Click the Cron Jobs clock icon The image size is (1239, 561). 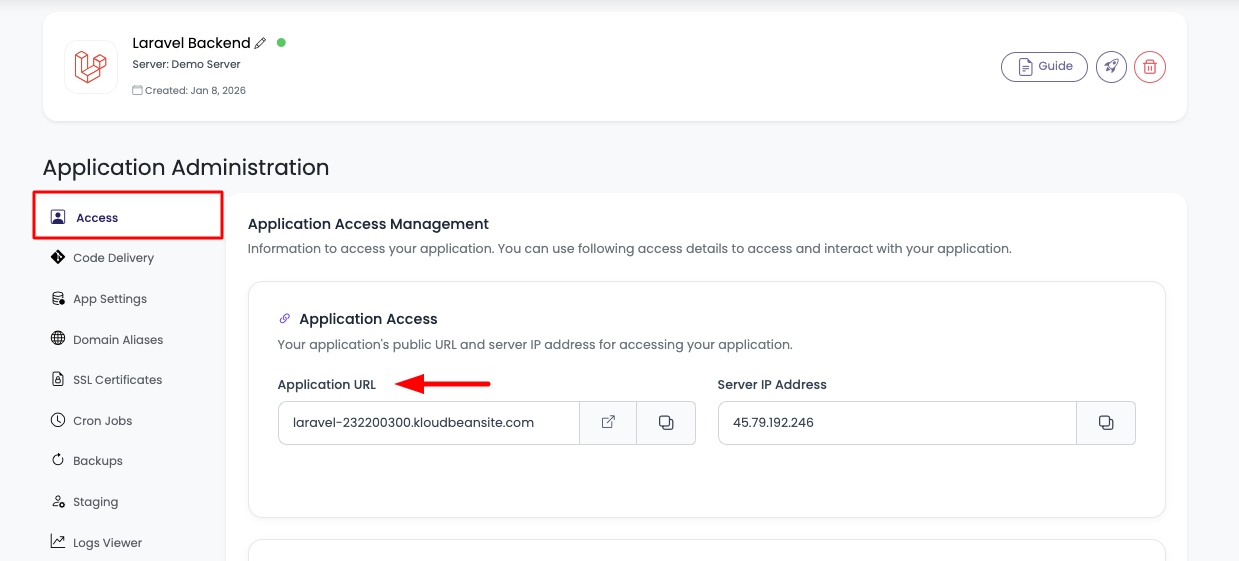[58, 420]
